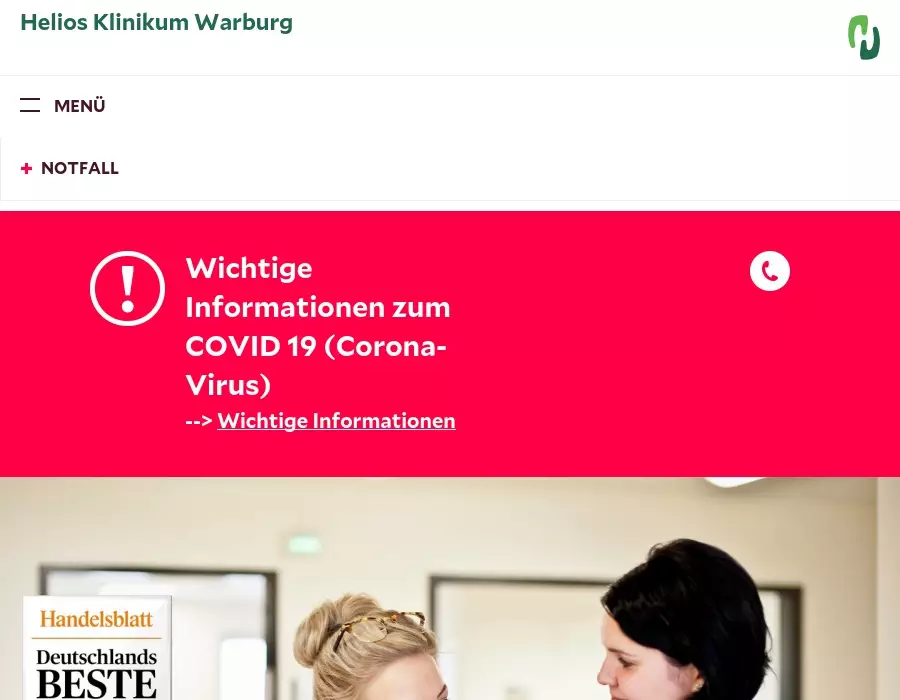
Task: Click the COVID 19 banner heading text
Action: point(317,326)
